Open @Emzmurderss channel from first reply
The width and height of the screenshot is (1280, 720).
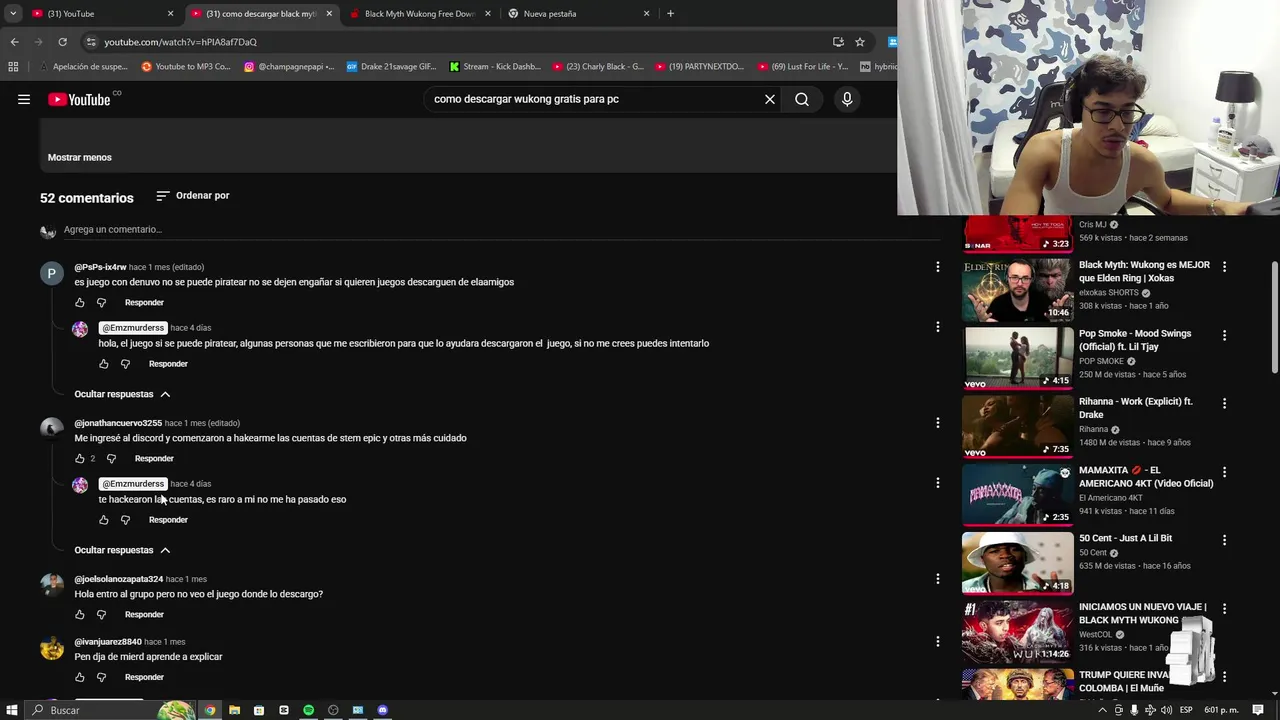(133, 328)
